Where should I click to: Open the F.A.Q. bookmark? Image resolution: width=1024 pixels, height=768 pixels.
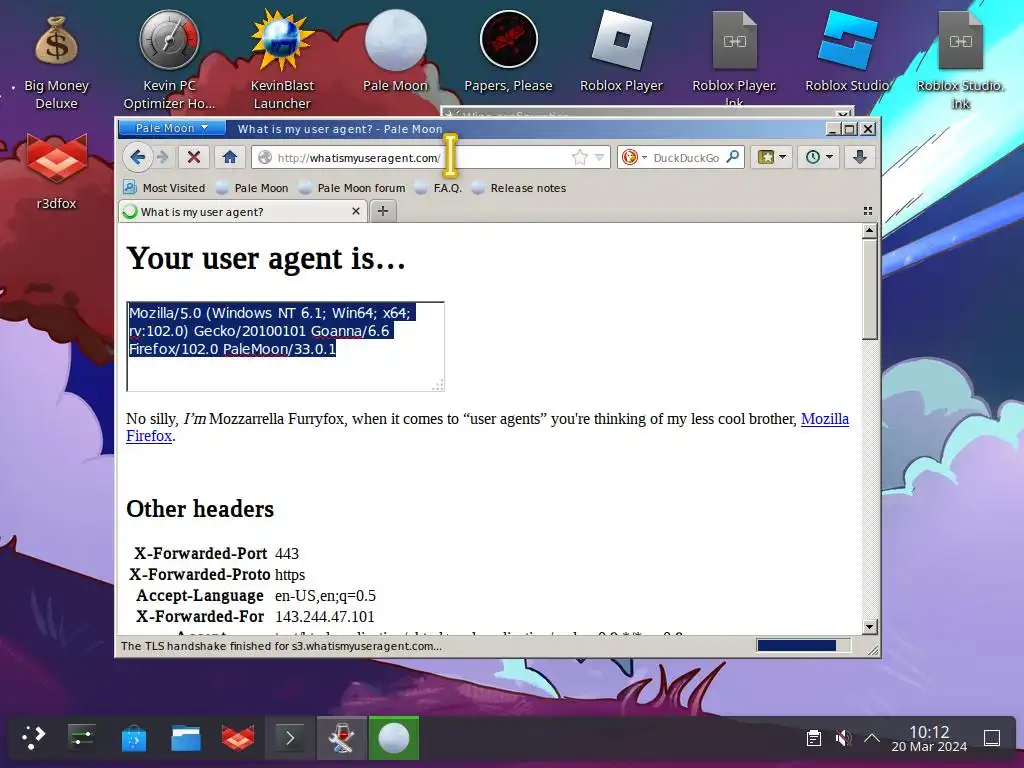tap(438, 188)
